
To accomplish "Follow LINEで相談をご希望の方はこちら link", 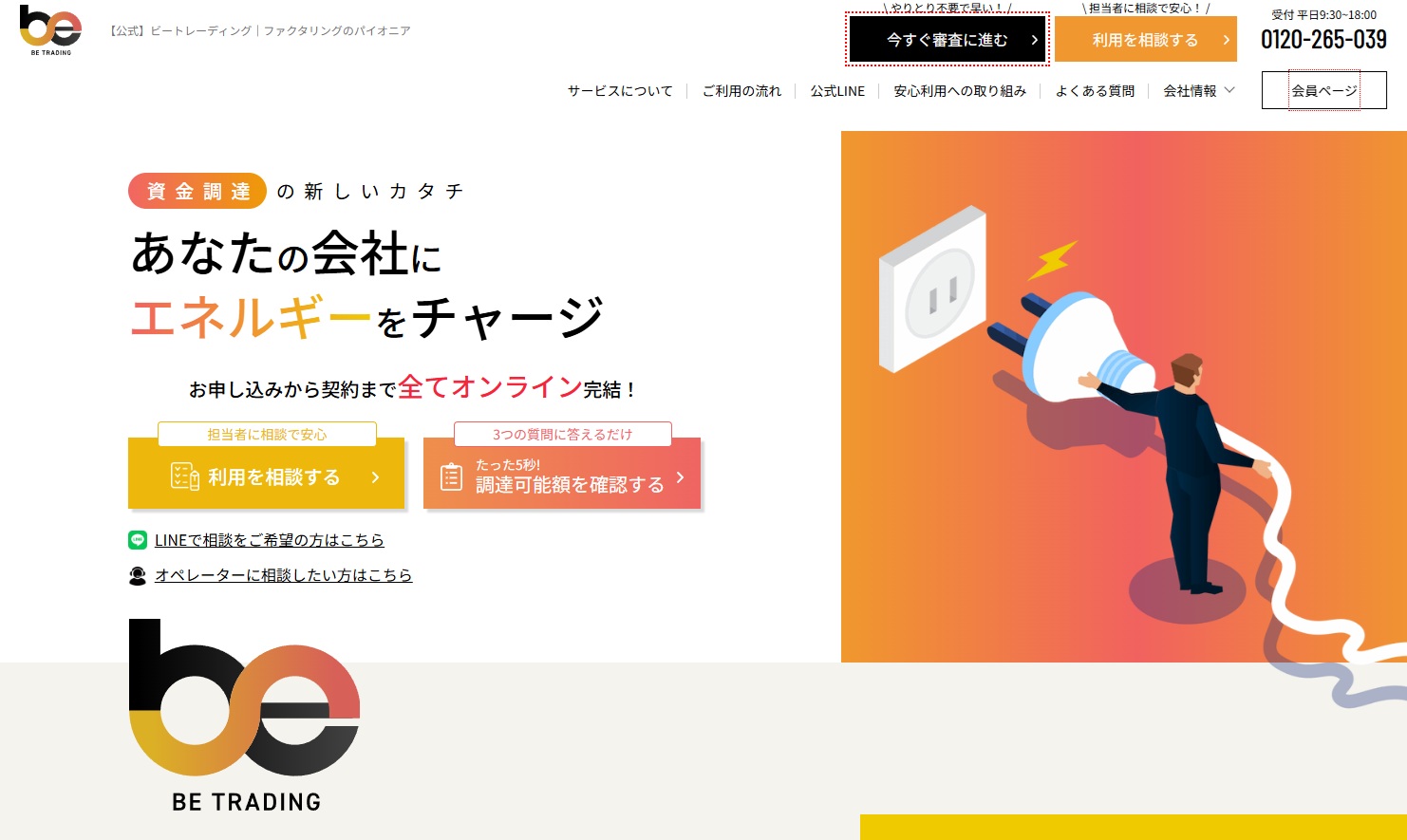I will [x=270, y=540].
